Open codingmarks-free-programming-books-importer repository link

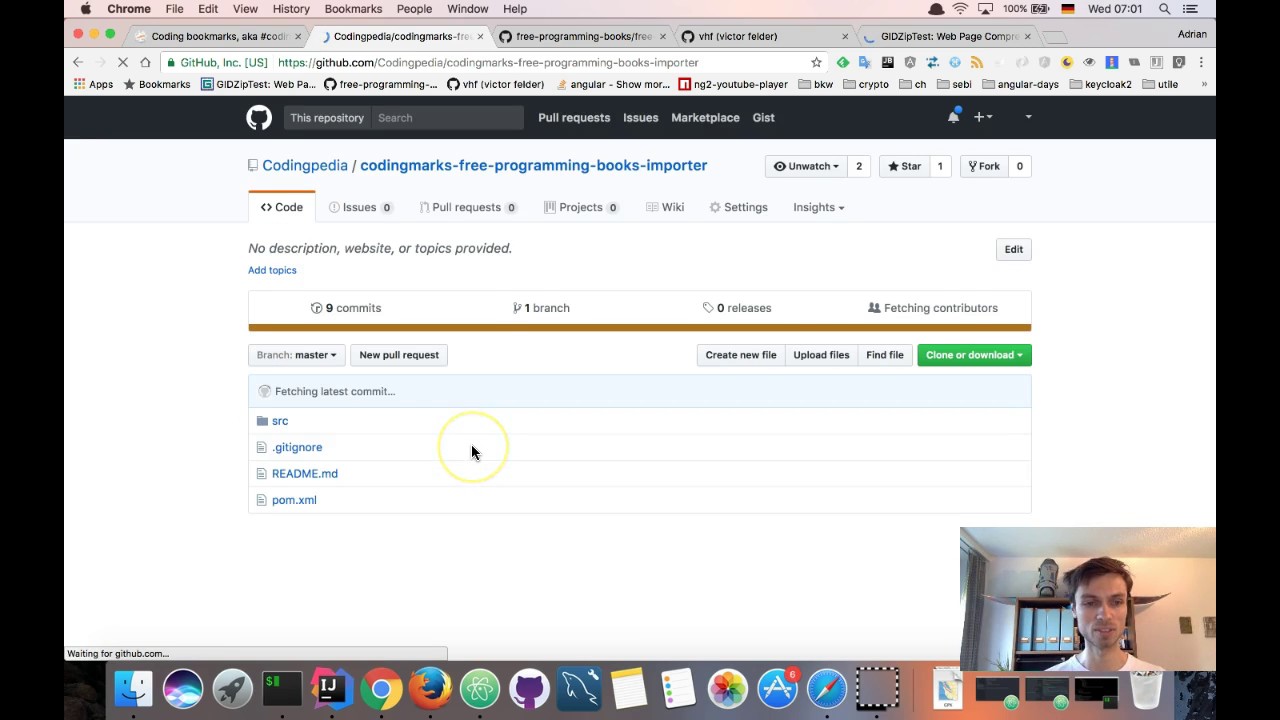pos(533,165)
